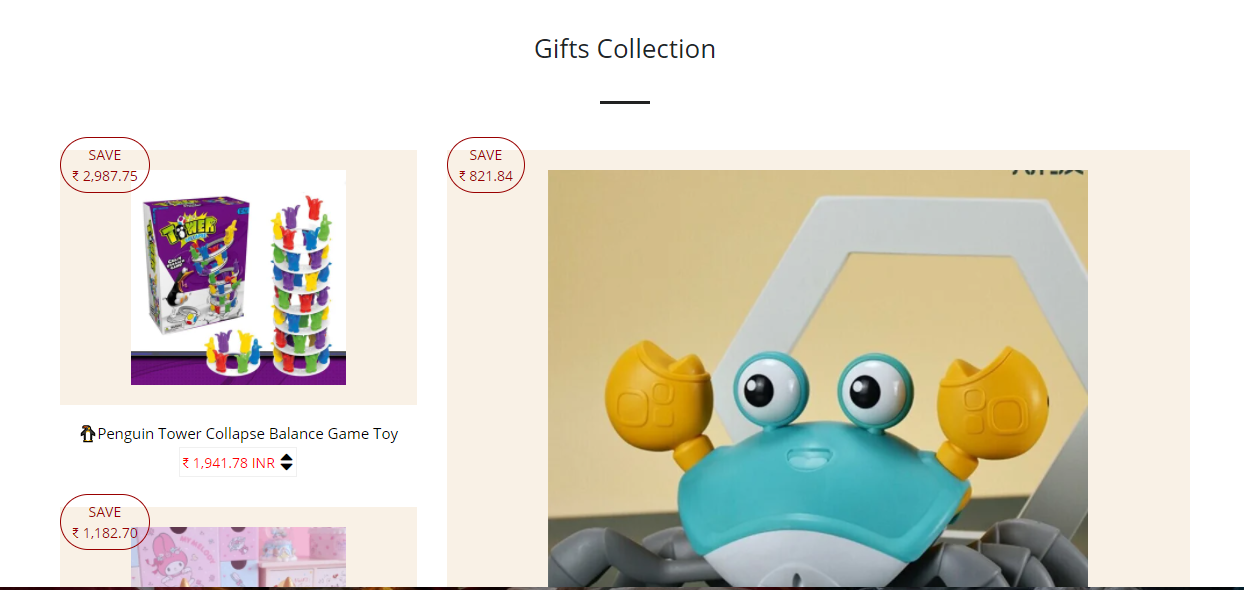Click the divider line under Gifts Collection
Screen dimensions: 1244x590
tap(625, 102)
